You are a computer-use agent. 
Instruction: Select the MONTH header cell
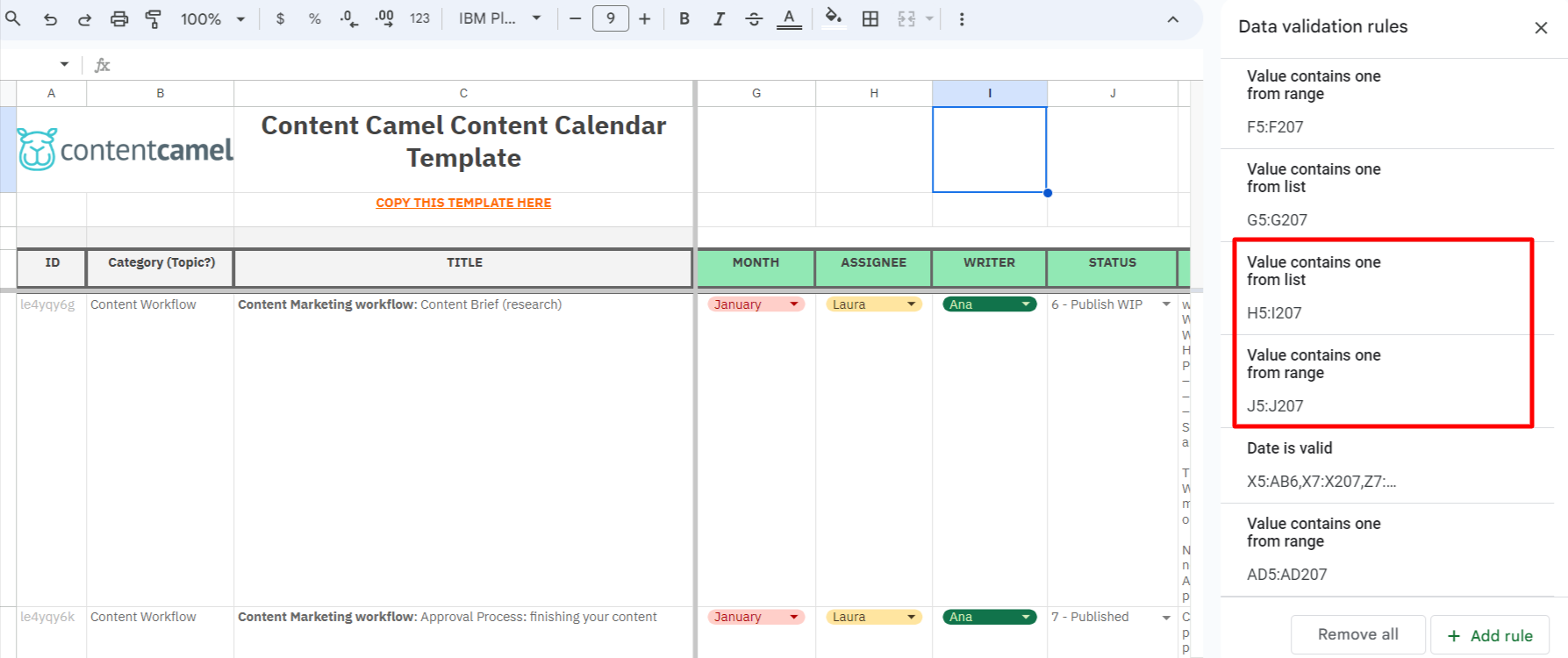755,268
